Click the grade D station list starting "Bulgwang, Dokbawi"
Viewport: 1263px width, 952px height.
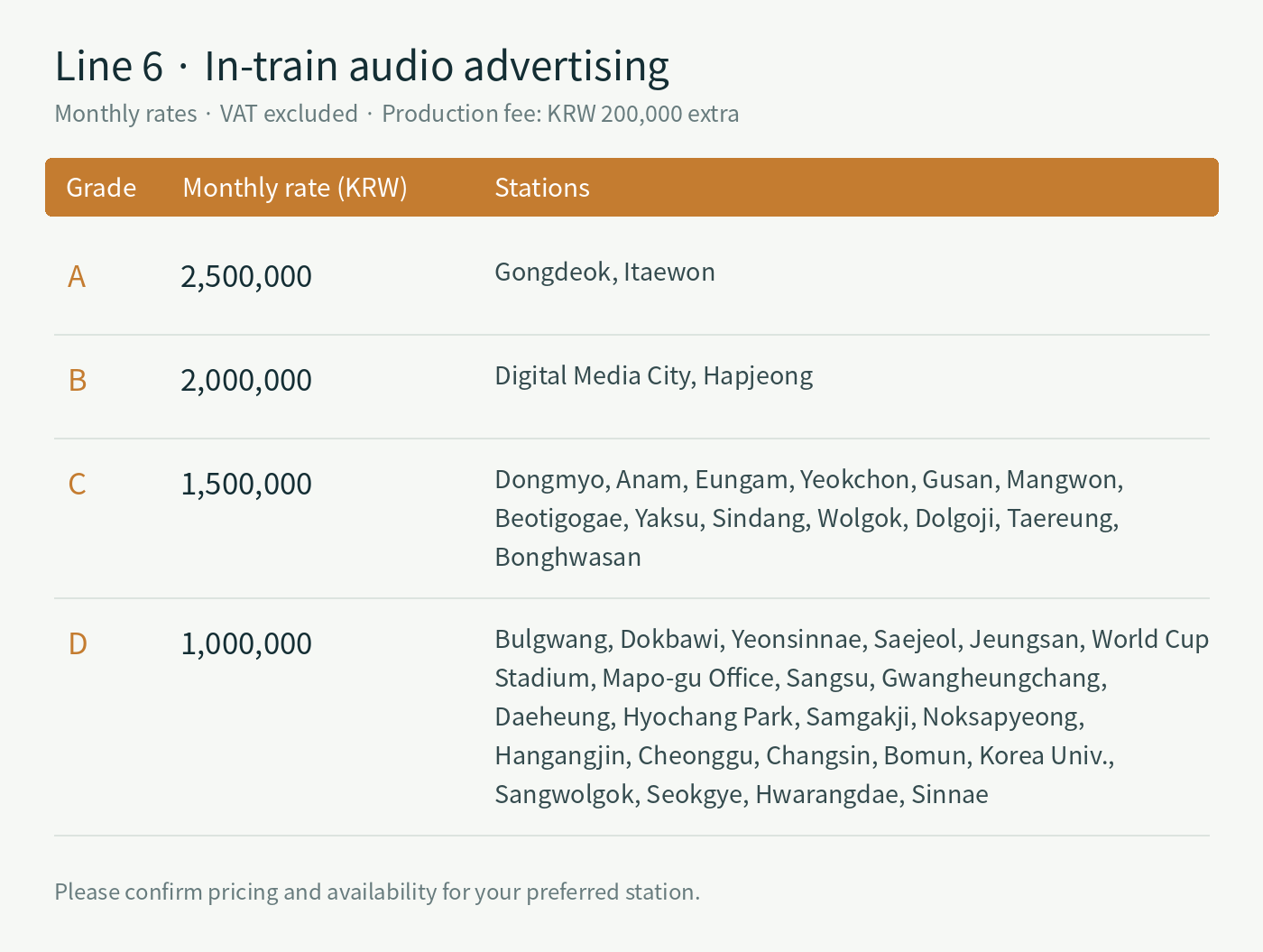coord(852,716)
